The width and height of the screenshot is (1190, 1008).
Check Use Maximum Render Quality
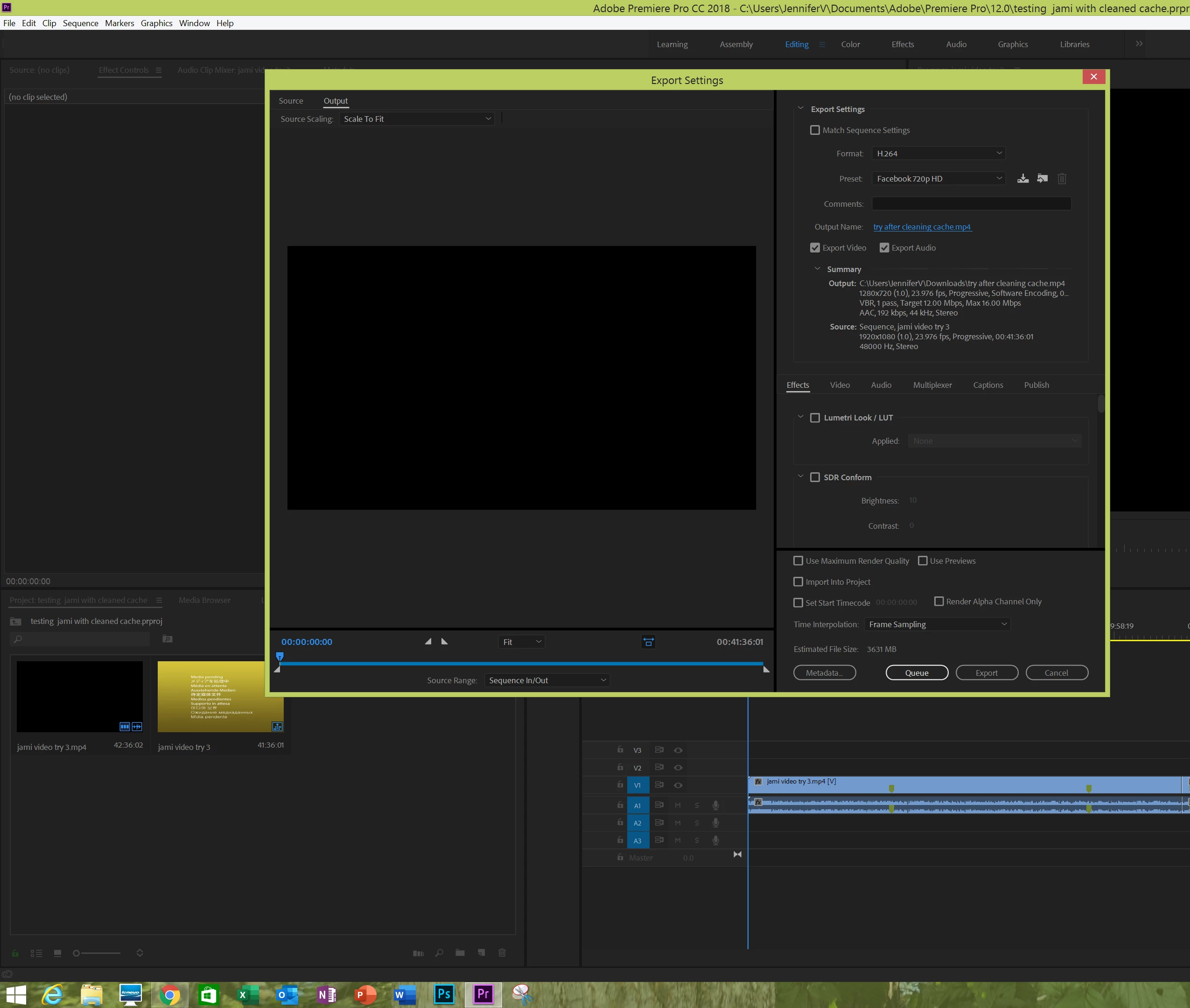point(798,560)
